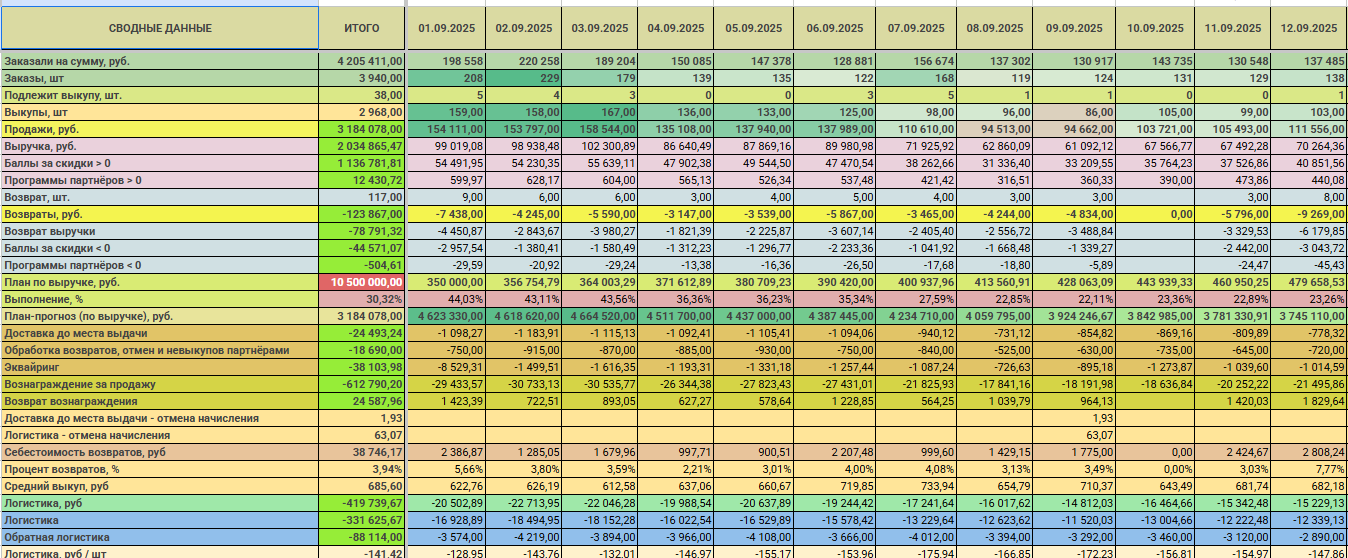Viewport: 1348px width, 558px height.
Task: Select the Вознаграждение за продажу label
Action: pyautogui.click(x=160, y=384)
